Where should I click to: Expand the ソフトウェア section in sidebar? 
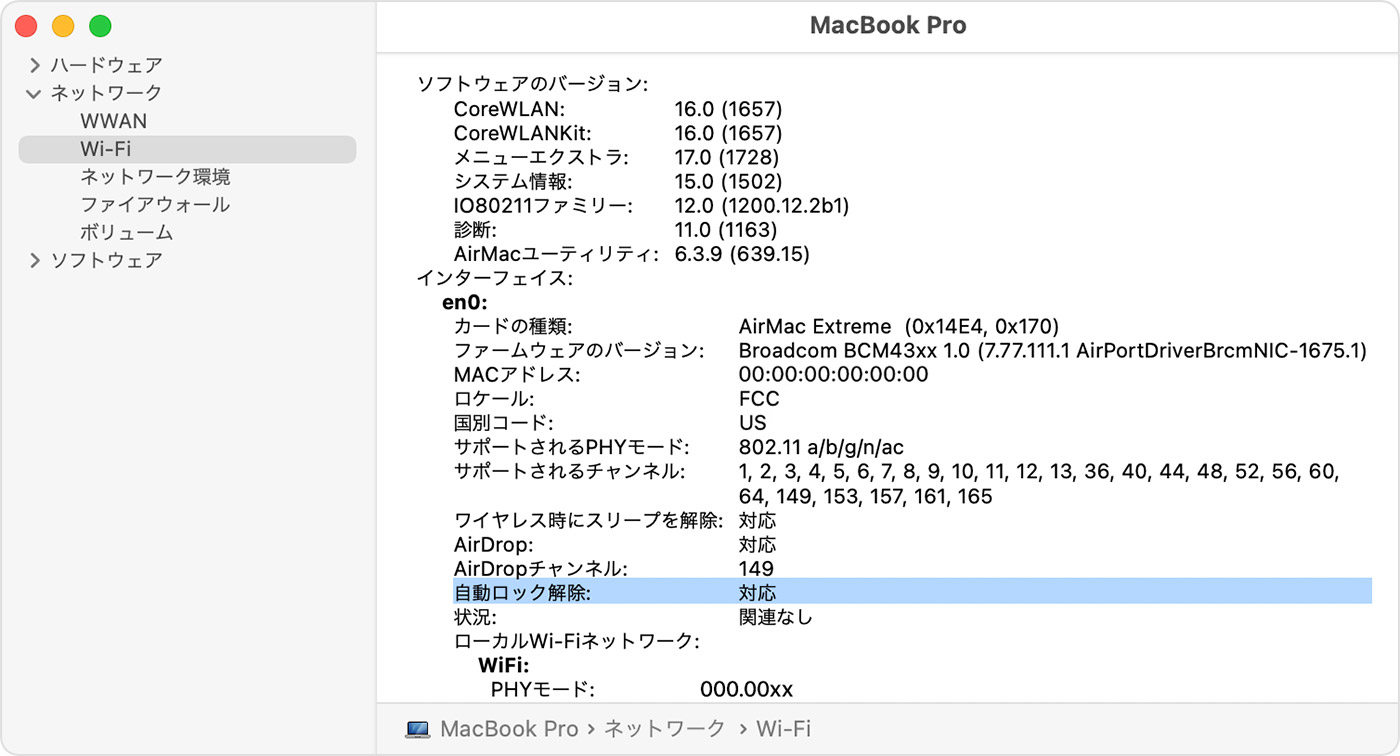coord(35,261)
